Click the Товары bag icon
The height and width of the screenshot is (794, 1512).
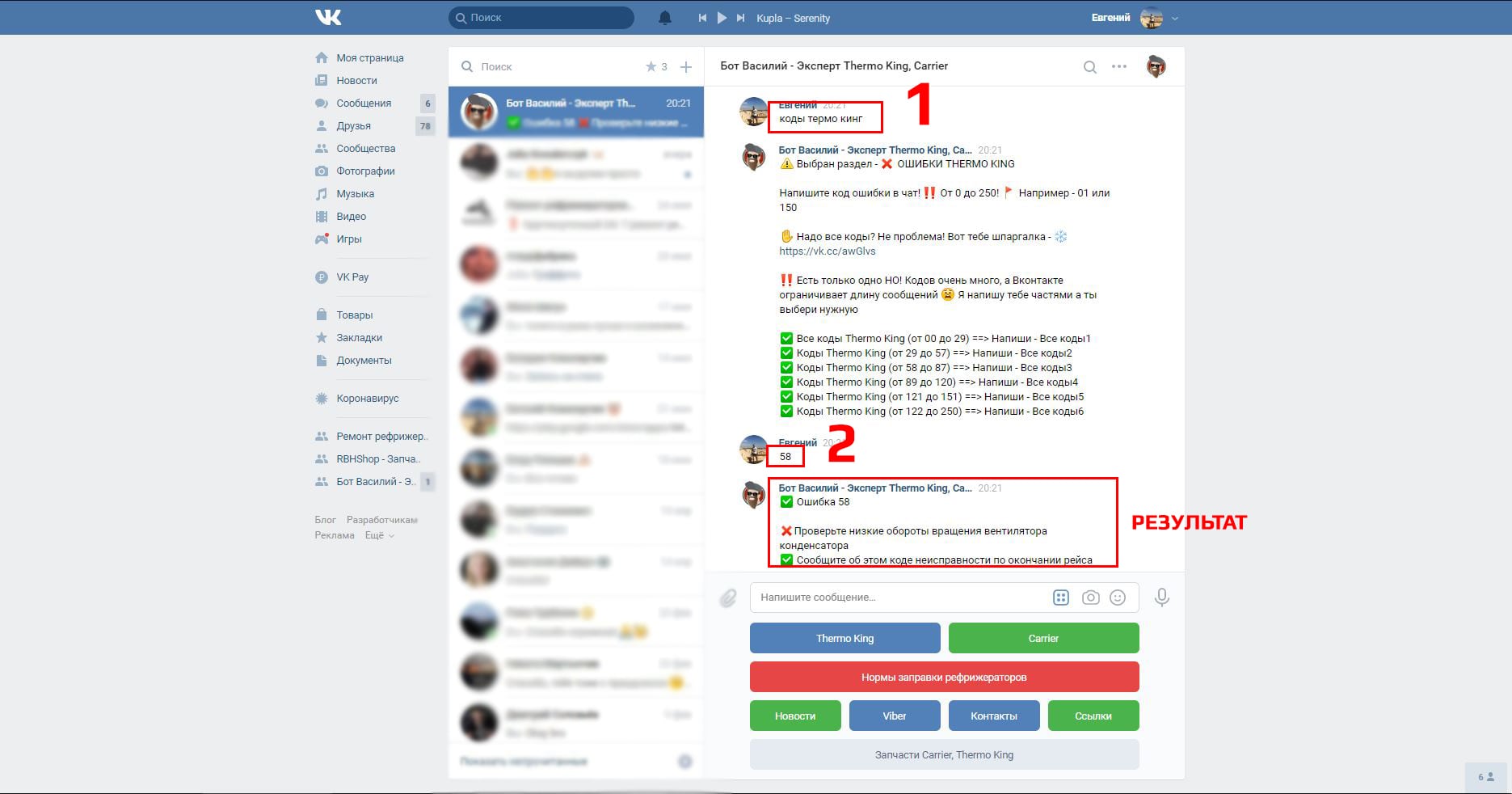322,315
